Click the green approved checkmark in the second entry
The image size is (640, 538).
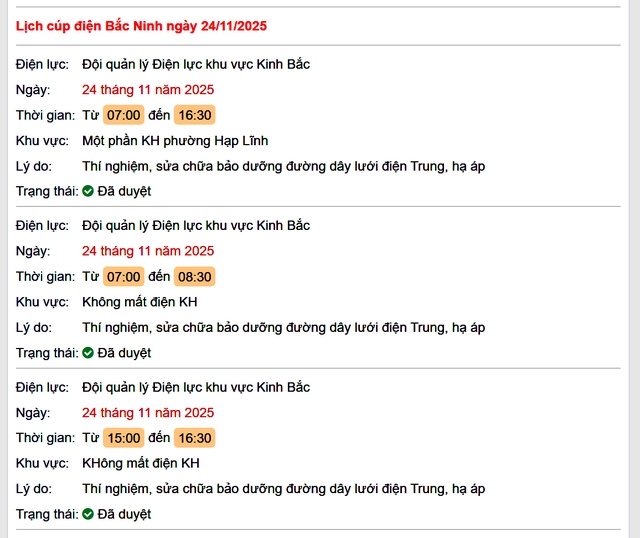[x=88, y=353]
